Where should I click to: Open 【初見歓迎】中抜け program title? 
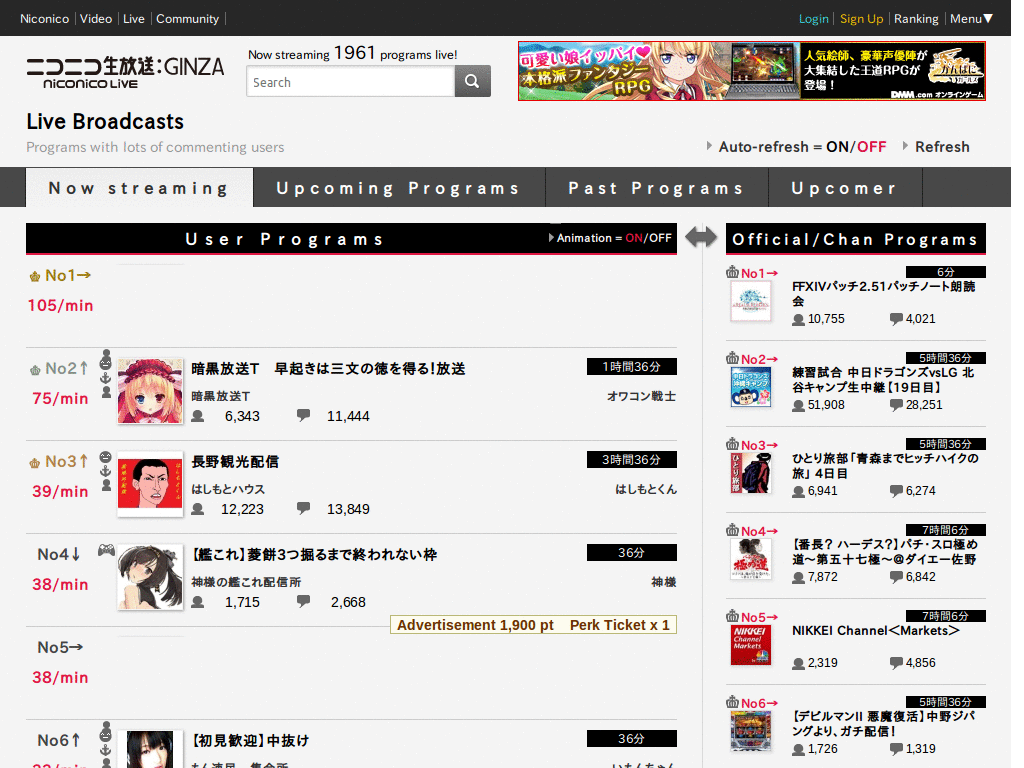[x=249, y=741]
